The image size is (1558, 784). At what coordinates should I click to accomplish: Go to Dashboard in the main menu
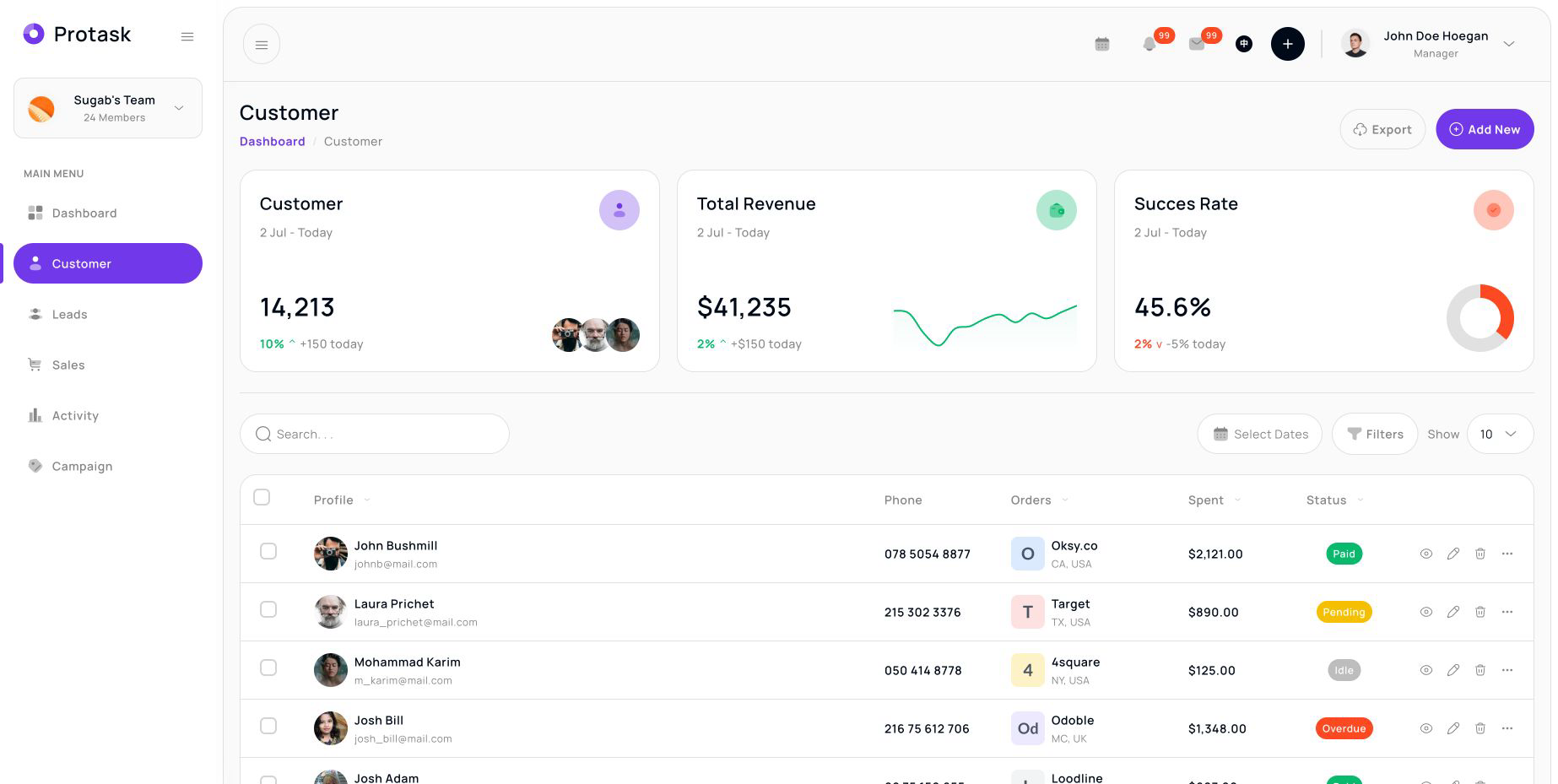coord(108,213)
